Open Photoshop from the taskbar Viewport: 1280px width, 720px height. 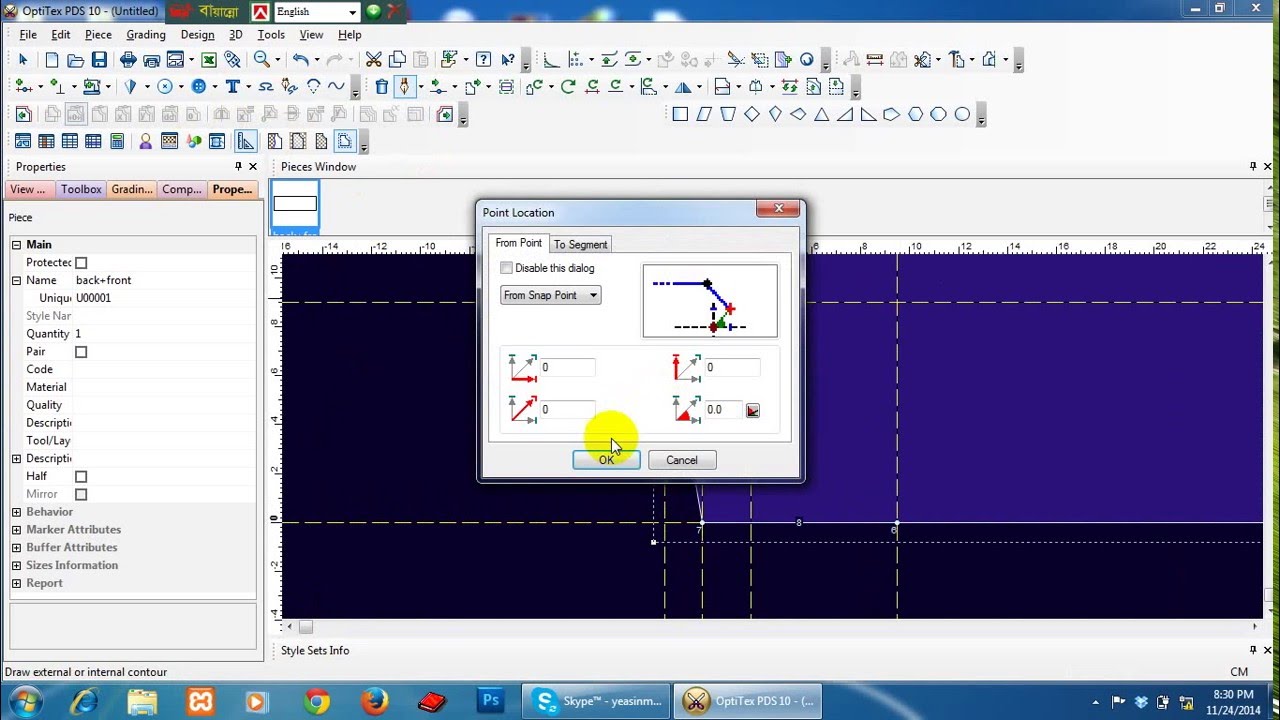(490, 701)
